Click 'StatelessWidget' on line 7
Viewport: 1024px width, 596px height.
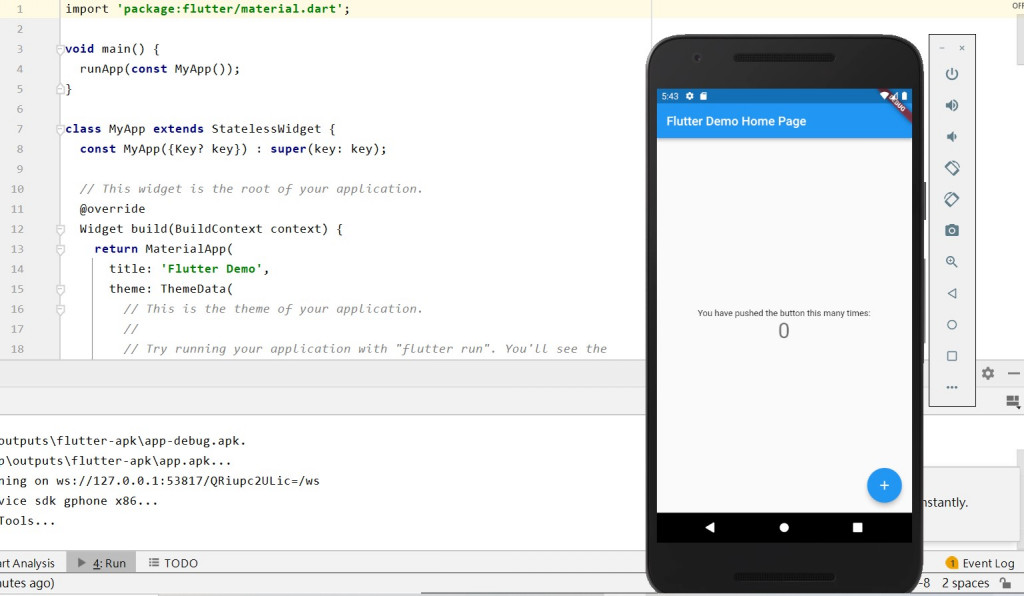pyautogui.click(x=266, y=129)
